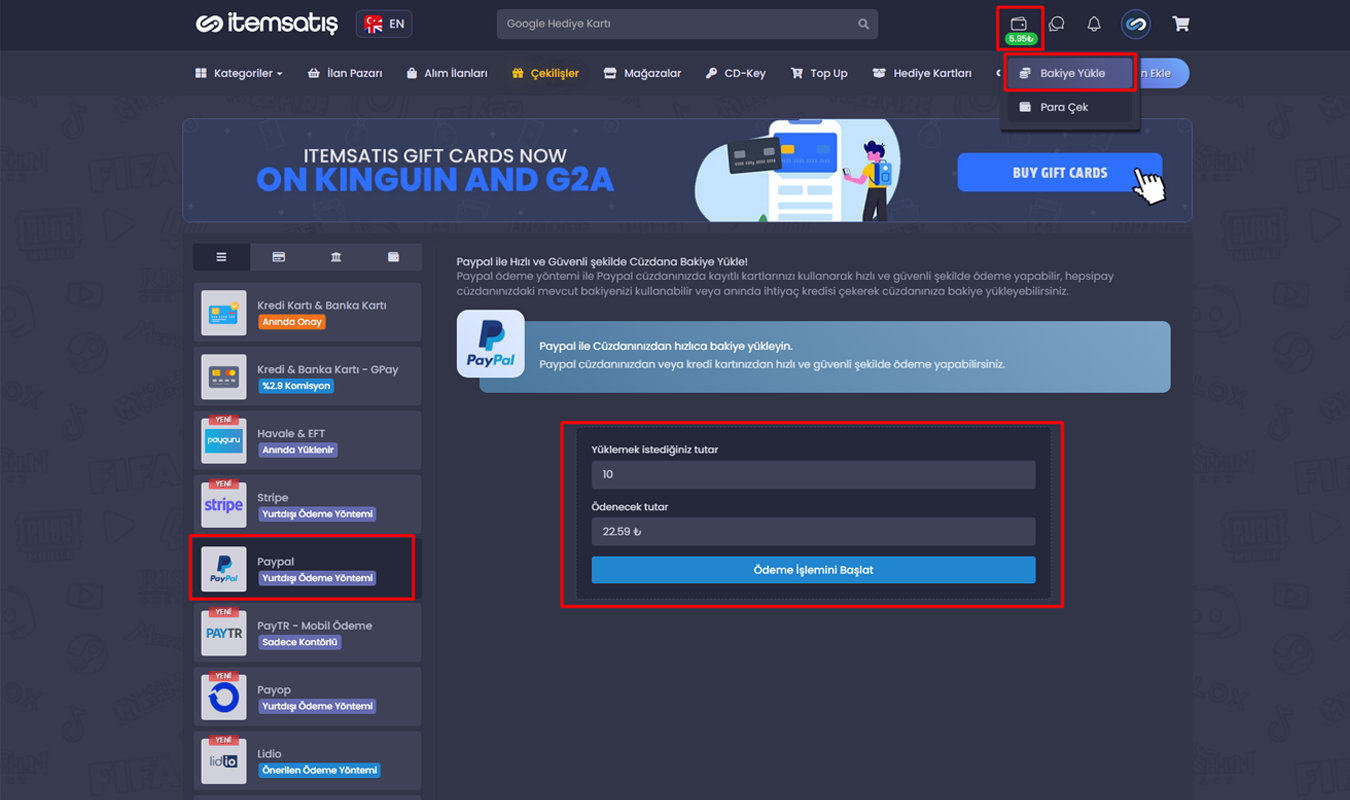Open the chat messages icon

tap(1056, 24)
